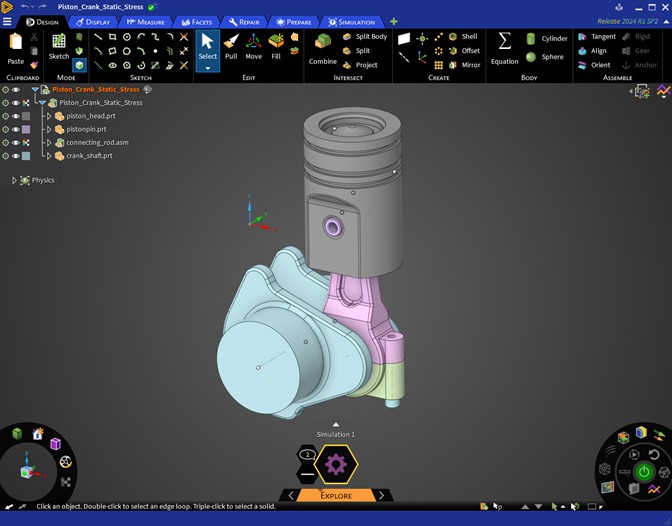Open the Sketch mode
Image resolution: width=672 pixels, height=526 pixels.
pos(59,47)
